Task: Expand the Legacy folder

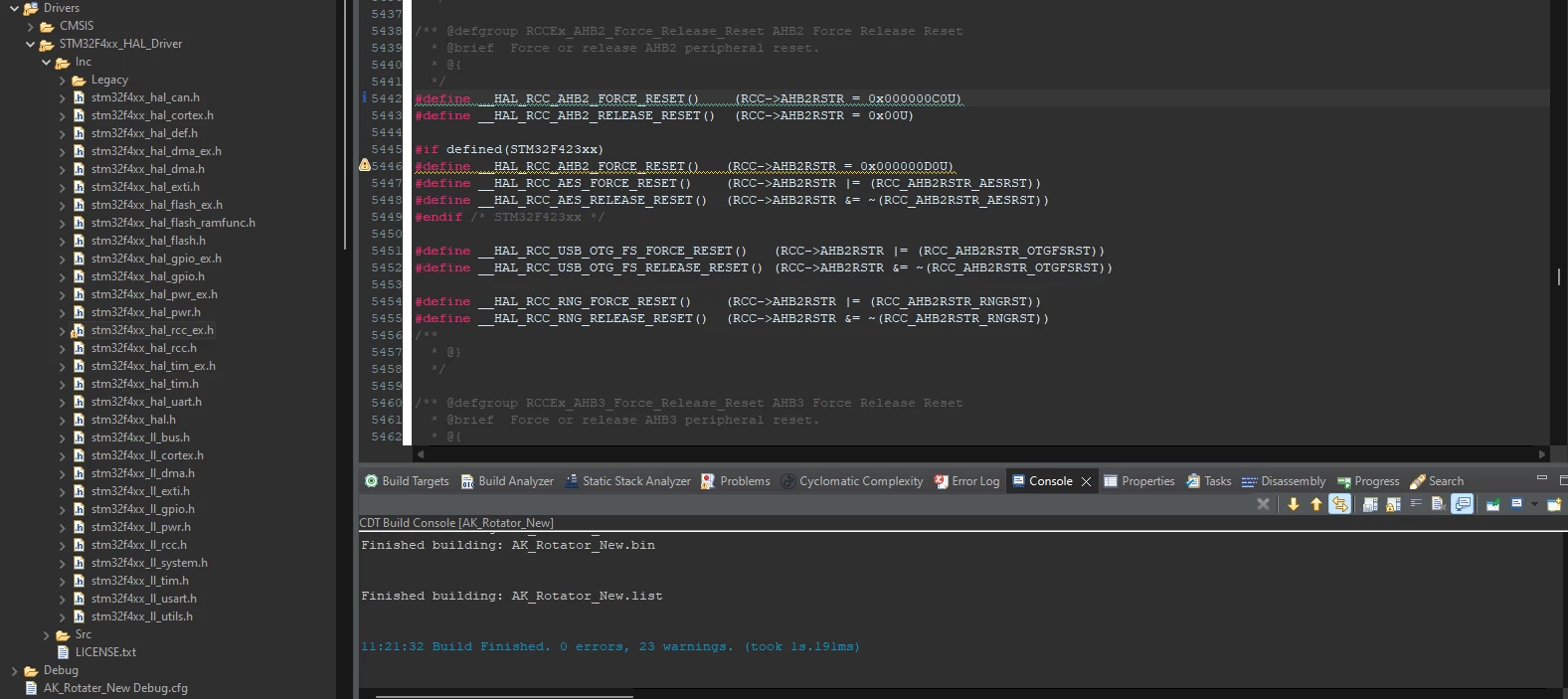Action: click(63, 80)
